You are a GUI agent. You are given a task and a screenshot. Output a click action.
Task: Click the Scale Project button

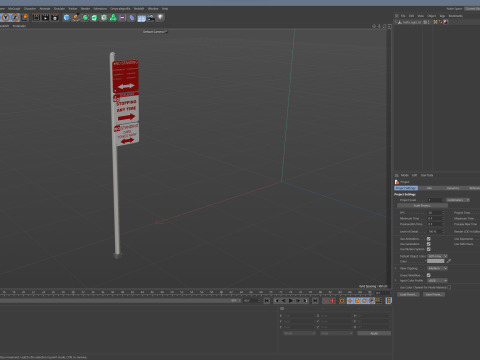click(x=422, y=206)
